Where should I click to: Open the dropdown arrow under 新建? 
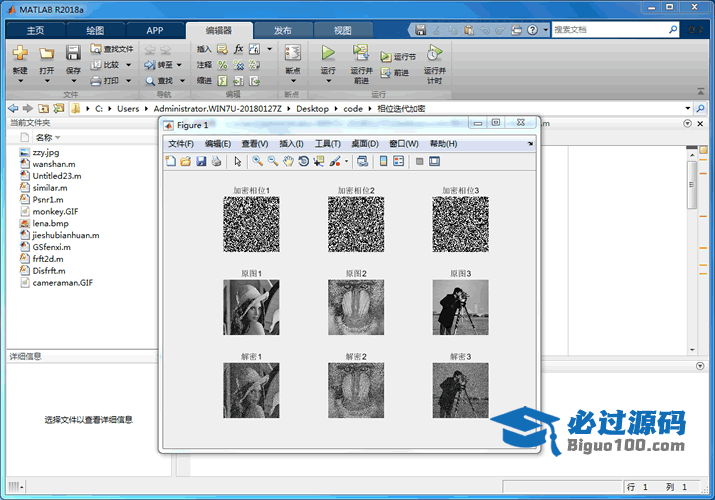[x=20, y=81]
